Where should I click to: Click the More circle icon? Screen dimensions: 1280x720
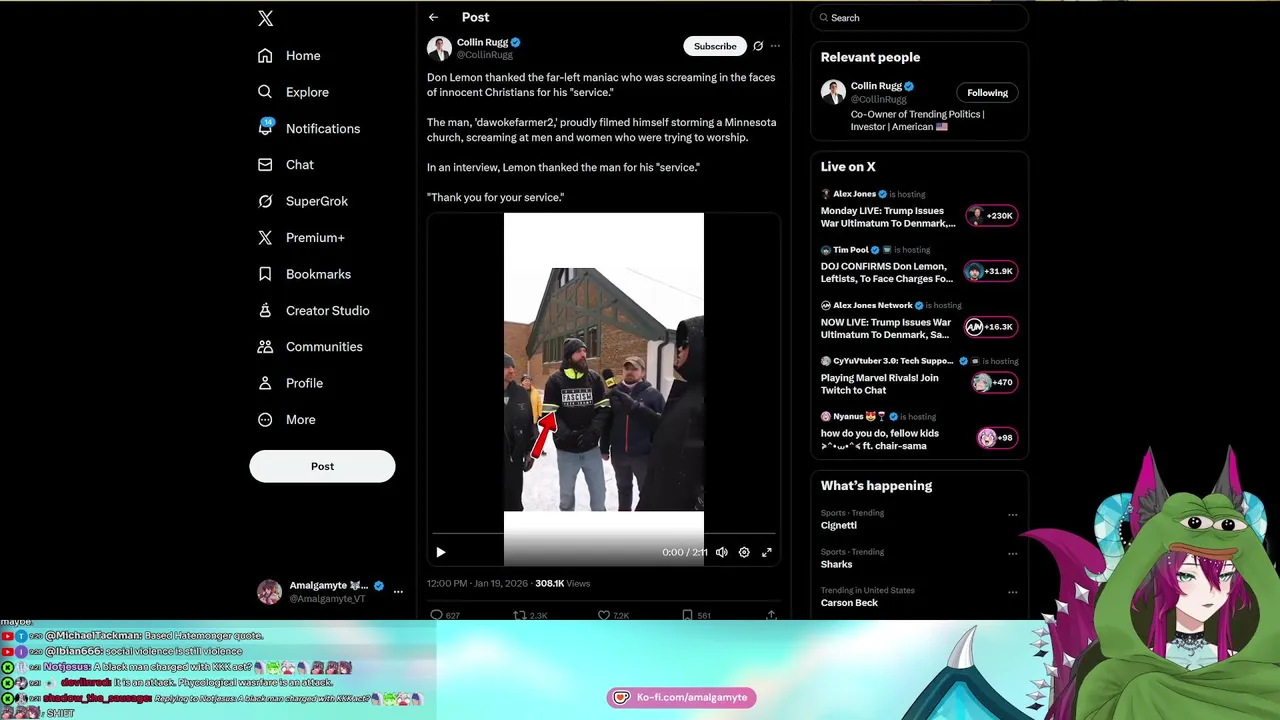tap(265, 420)
